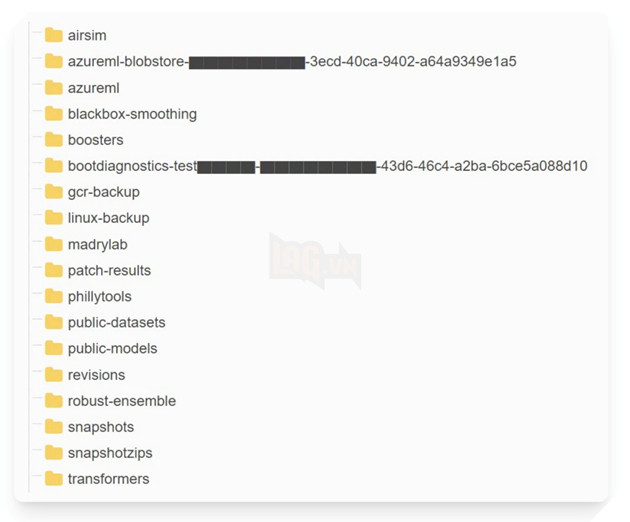Select the snapshotzips folder label

[110, 452]
